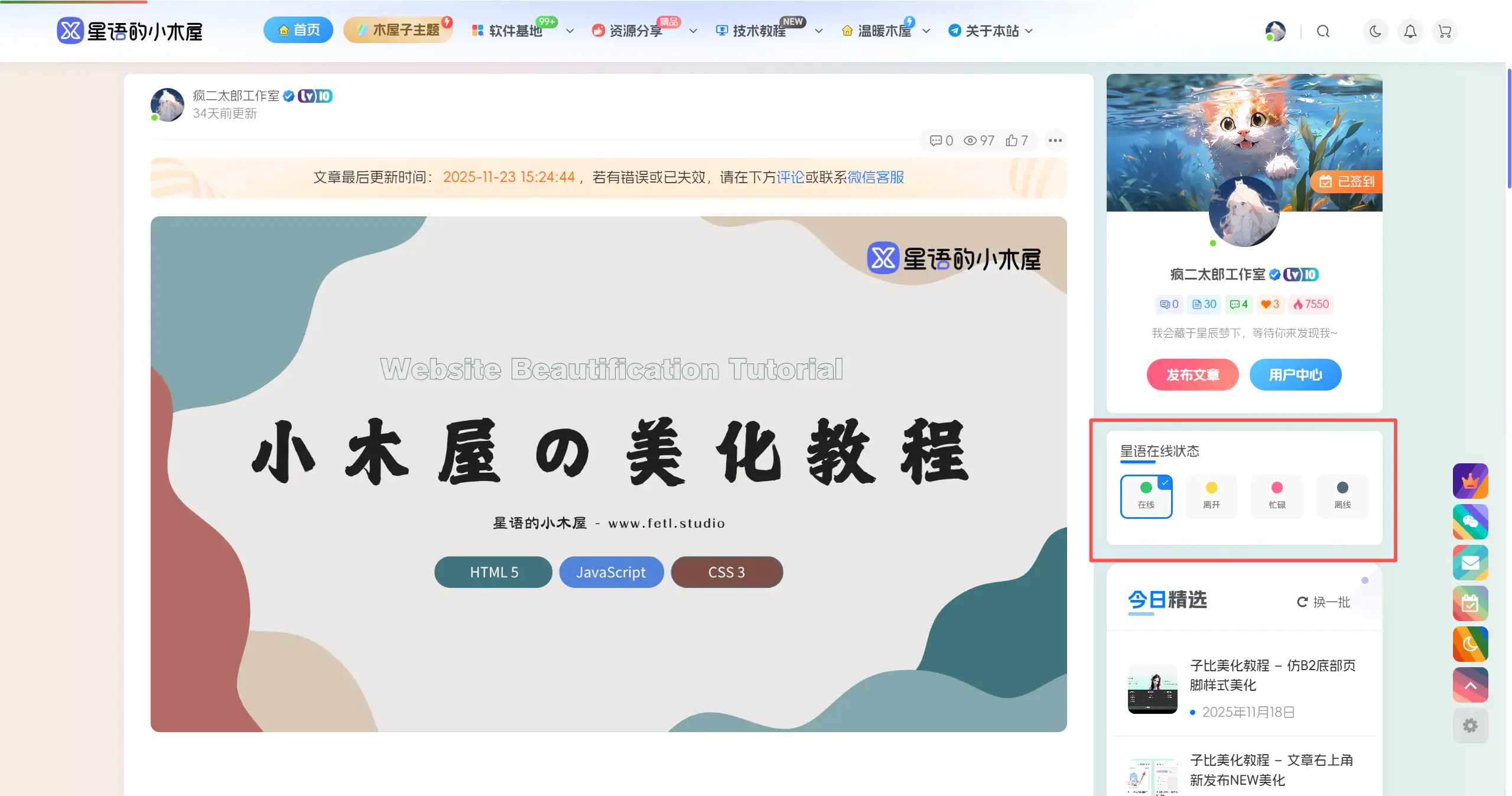Select the 离开 status radio button

(x=1211, y=496)
